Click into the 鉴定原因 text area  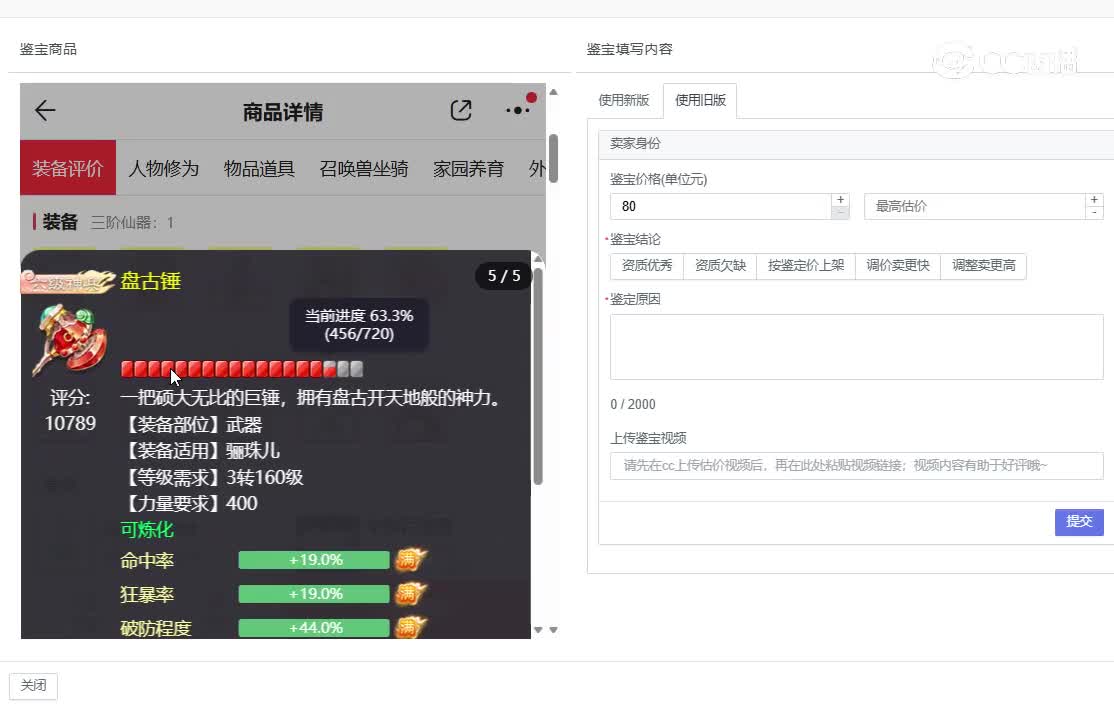pos(856,347)
